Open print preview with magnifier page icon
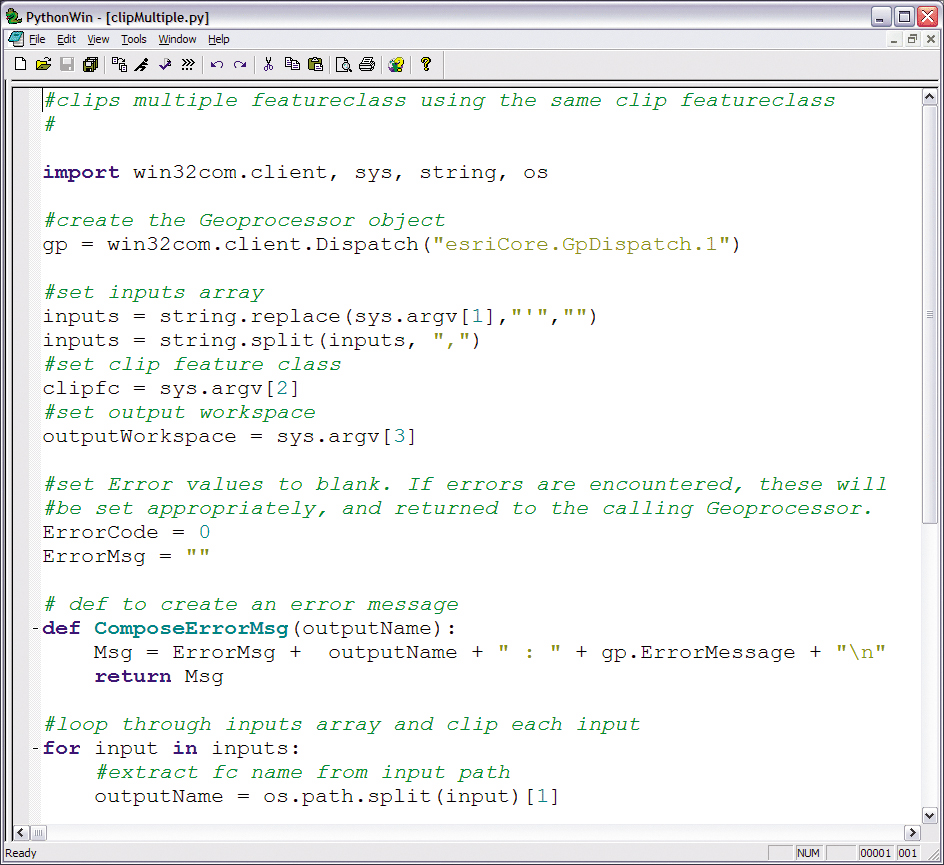 pos(344,64)
